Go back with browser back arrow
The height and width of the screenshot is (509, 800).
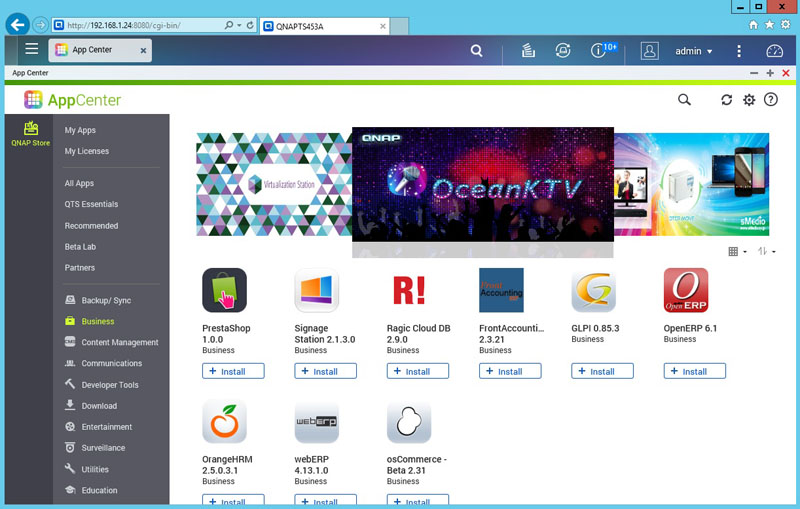[x=18, y=25]
